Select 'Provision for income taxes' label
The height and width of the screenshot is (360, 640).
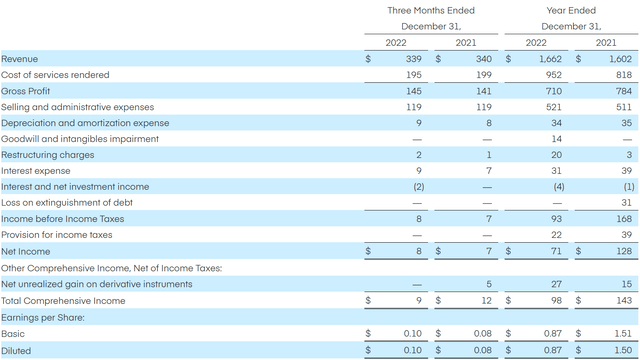point(57,235)
